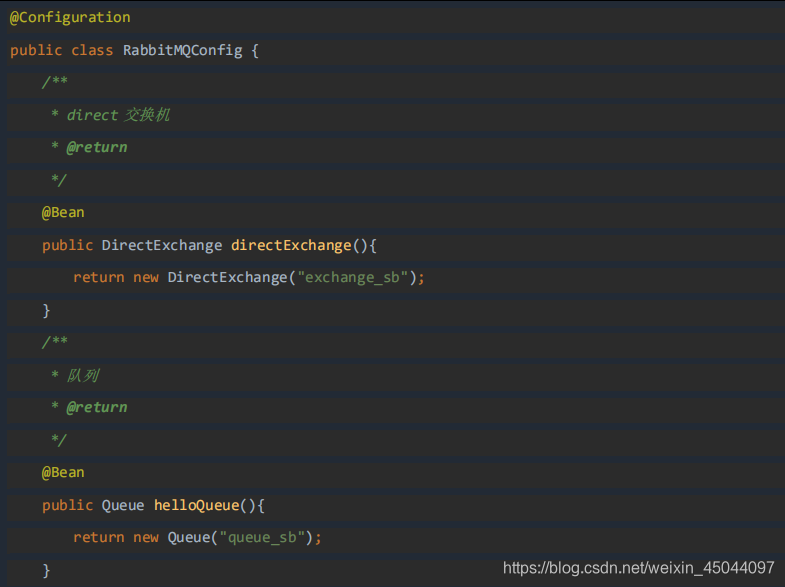Click the @Bean annotation above helloQueue
The image size is (785, 587).
click(x=63, y=472)
